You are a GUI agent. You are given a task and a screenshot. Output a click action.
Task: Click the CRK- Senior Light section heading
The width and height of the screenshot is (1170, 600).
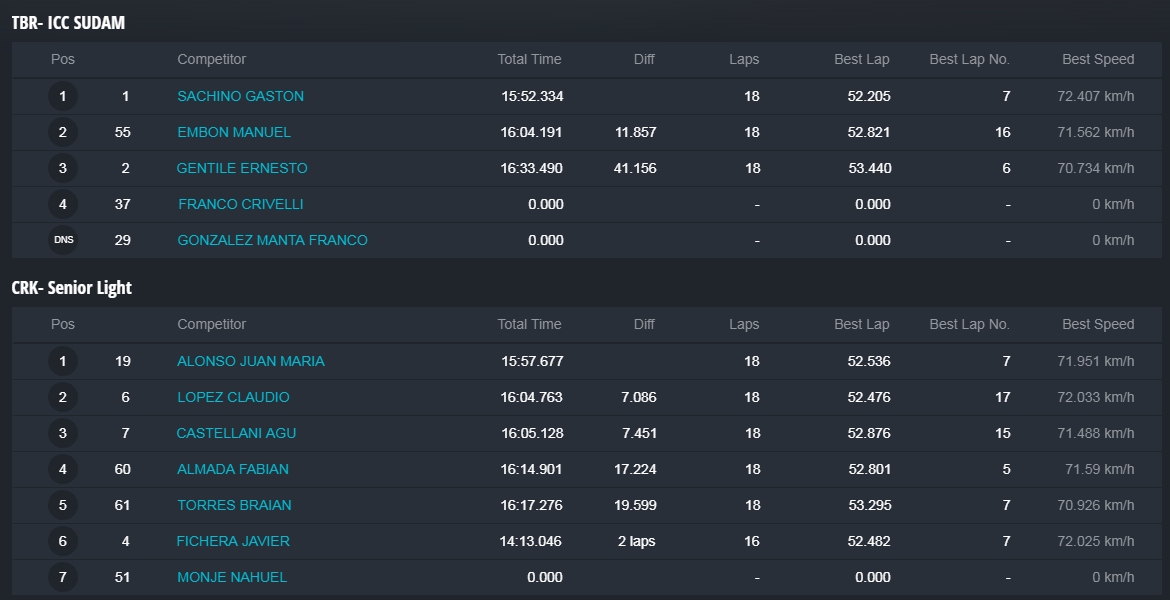tap(72, 288)
